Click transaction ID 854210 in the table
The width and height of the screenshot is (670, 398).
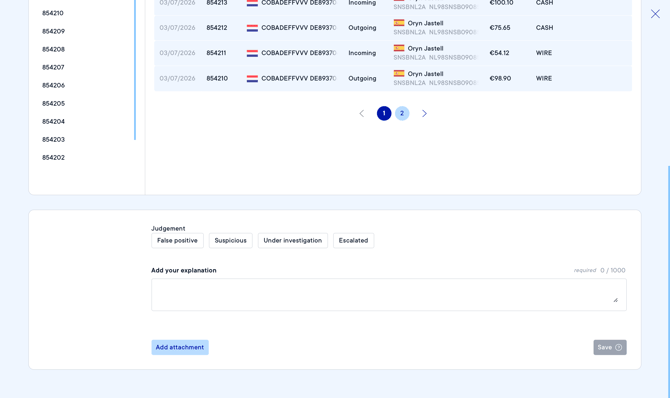[217, 78]
